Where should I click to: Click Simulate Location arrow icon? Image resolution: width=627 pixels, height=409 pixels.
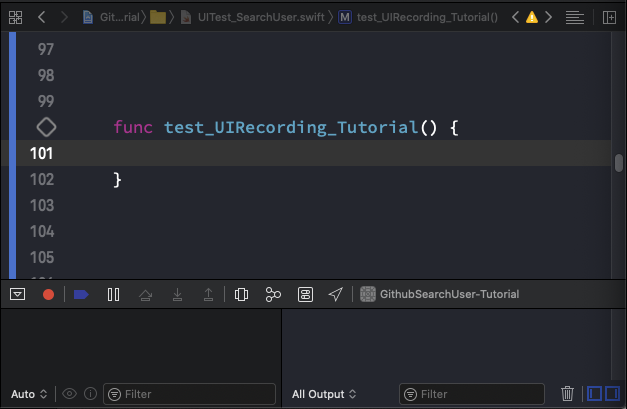coord(336,294)
